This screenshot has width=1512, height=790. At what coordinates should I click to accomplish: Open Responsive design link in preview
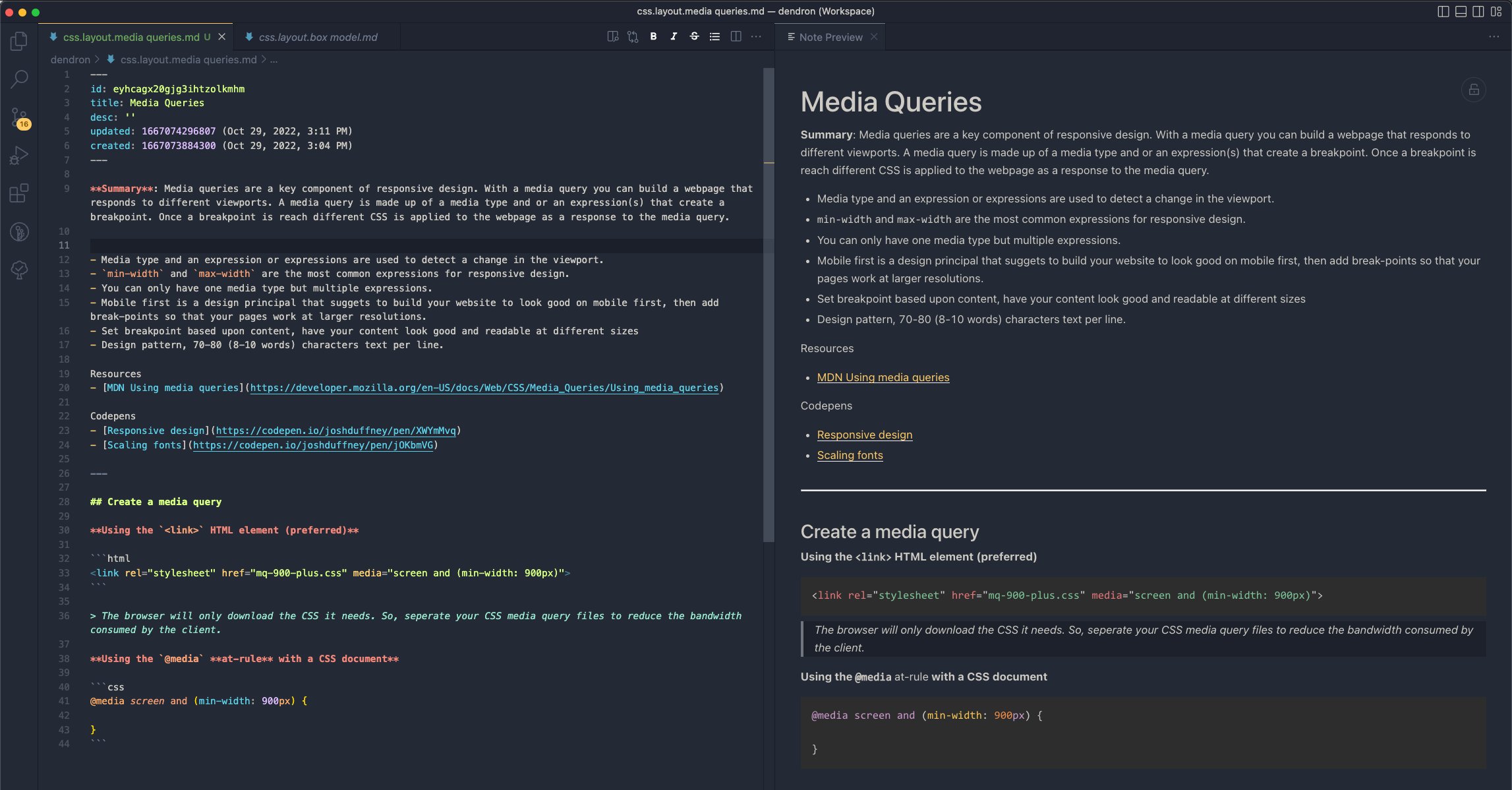pyautogui.click(x=864, y=435)
